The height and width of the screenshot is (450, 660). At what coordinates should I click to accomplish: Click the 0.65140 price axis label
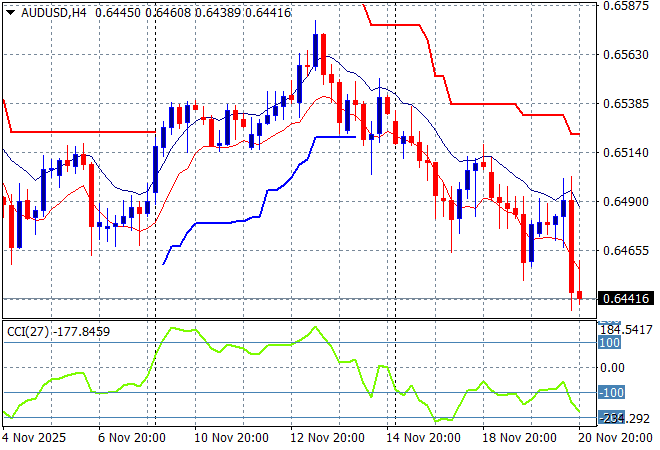(626, 152)
